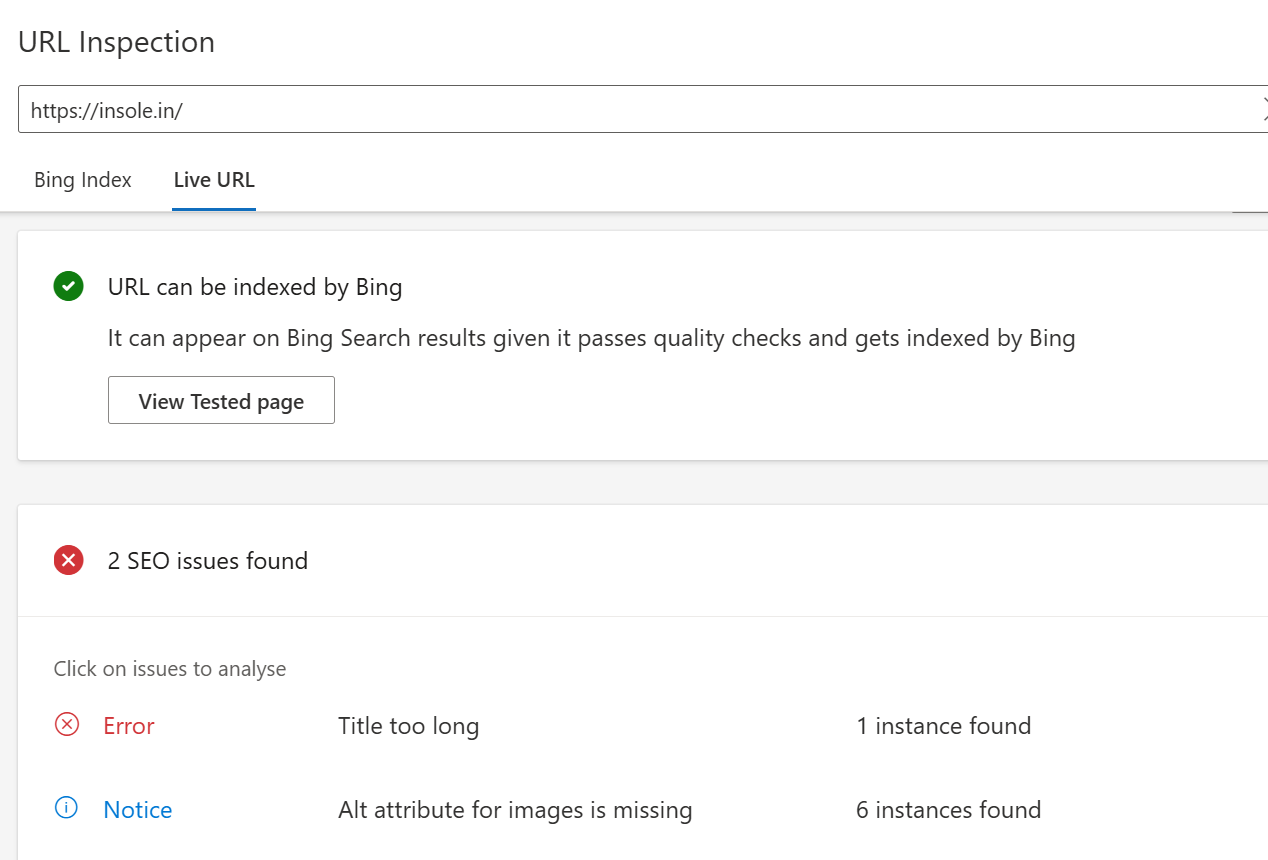Click the 6 instances found text
1268x860 pixels.
point(949,809)
